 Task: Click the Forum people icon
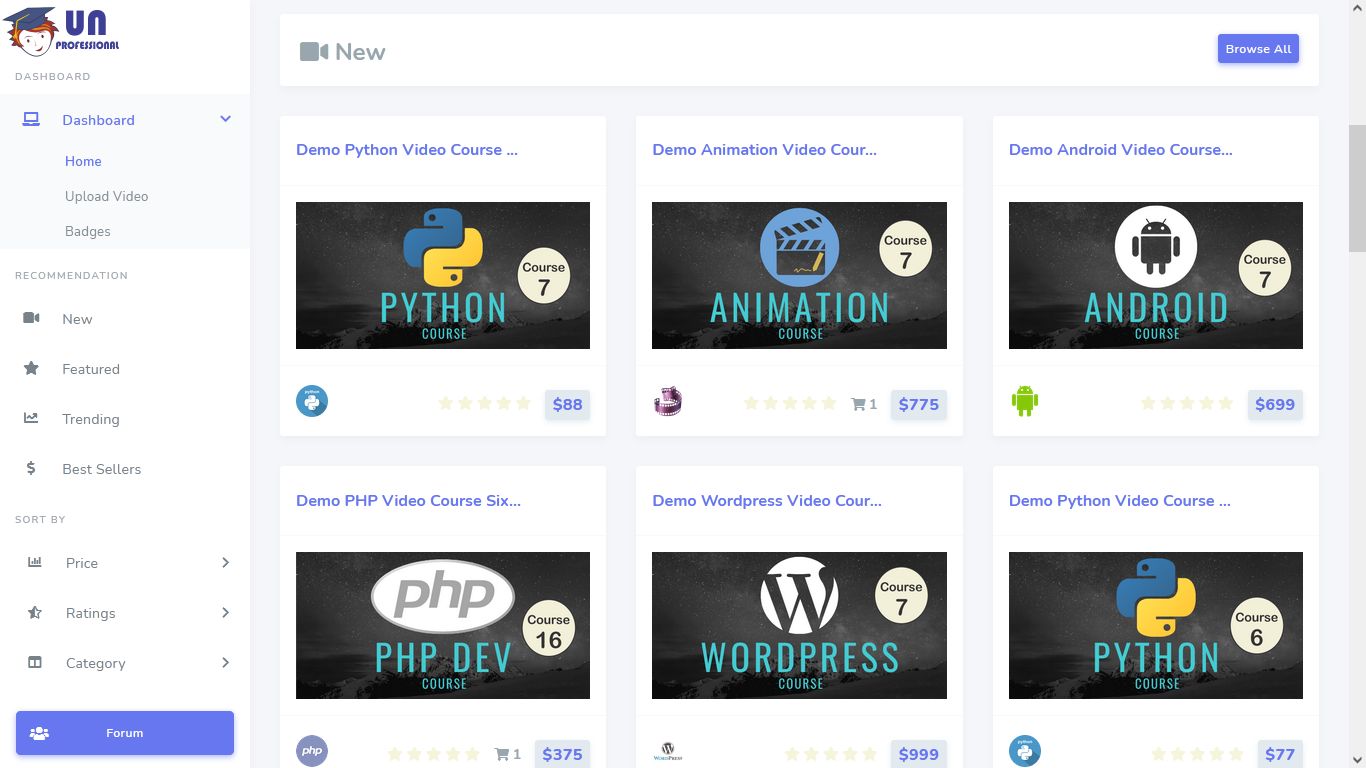(40, 733)
